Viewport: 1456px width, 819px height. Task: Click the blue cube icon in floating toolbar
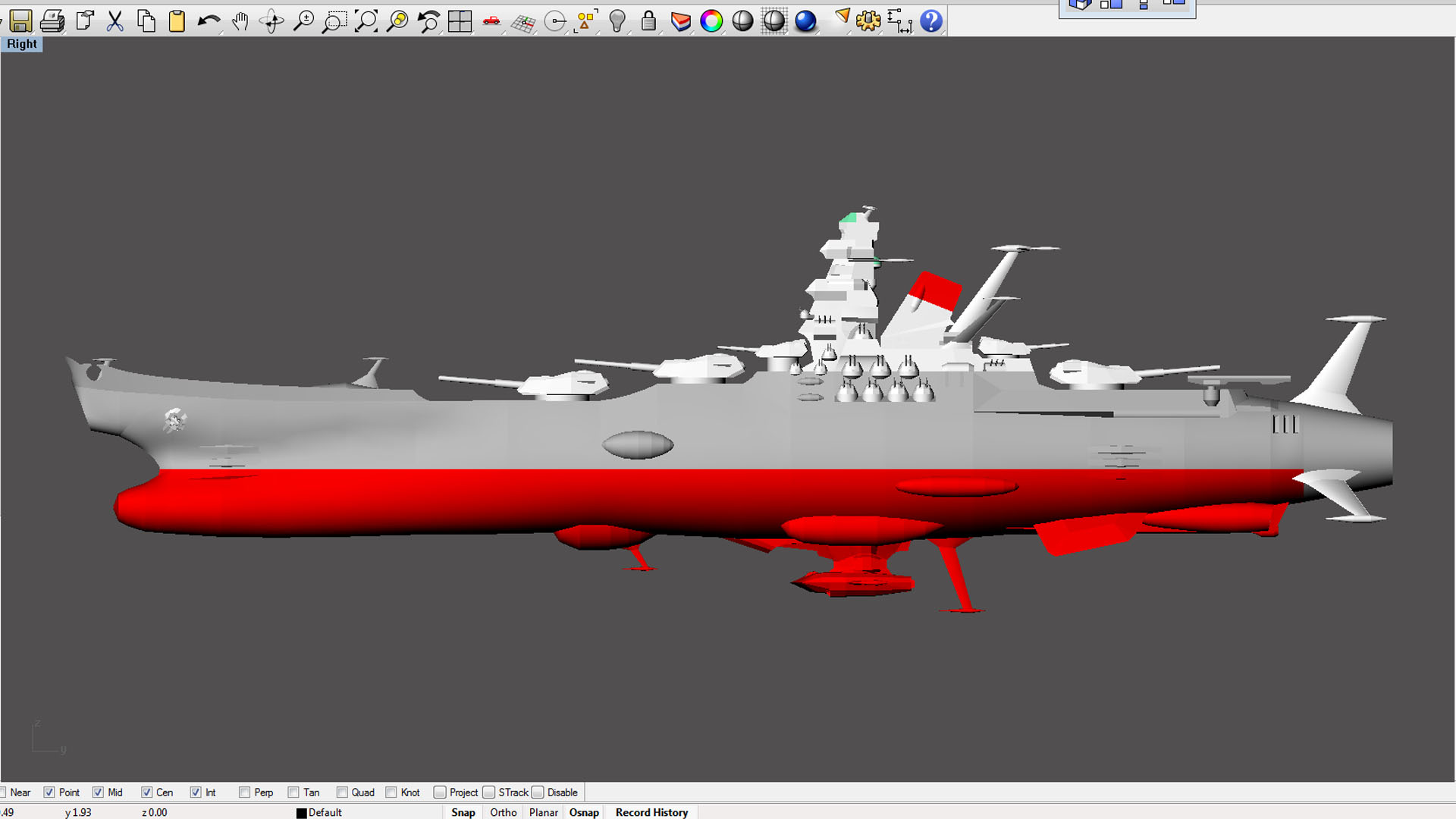click(1079, 5)
